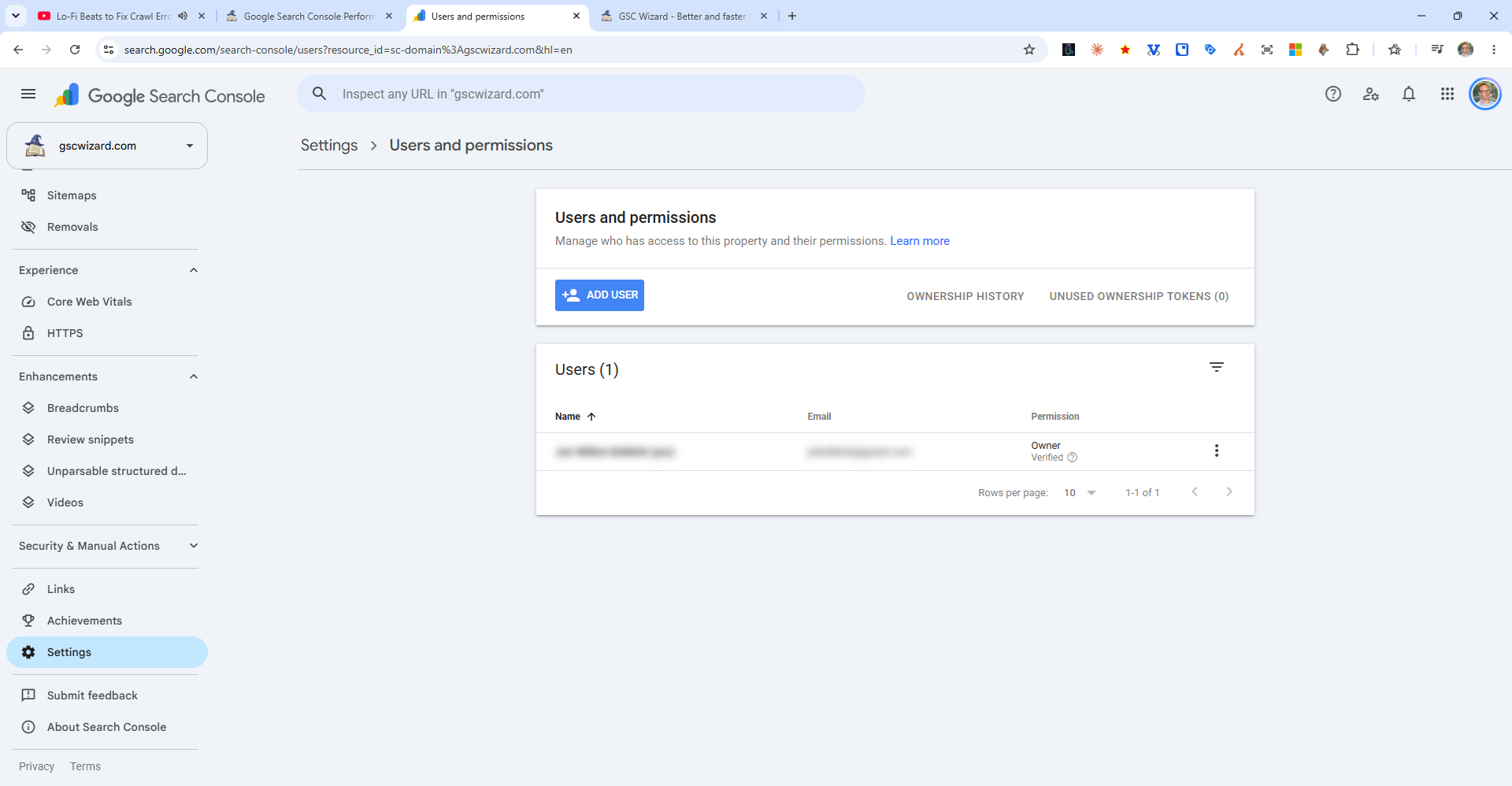Open Search Console help icon

[x=1333, y=95]
